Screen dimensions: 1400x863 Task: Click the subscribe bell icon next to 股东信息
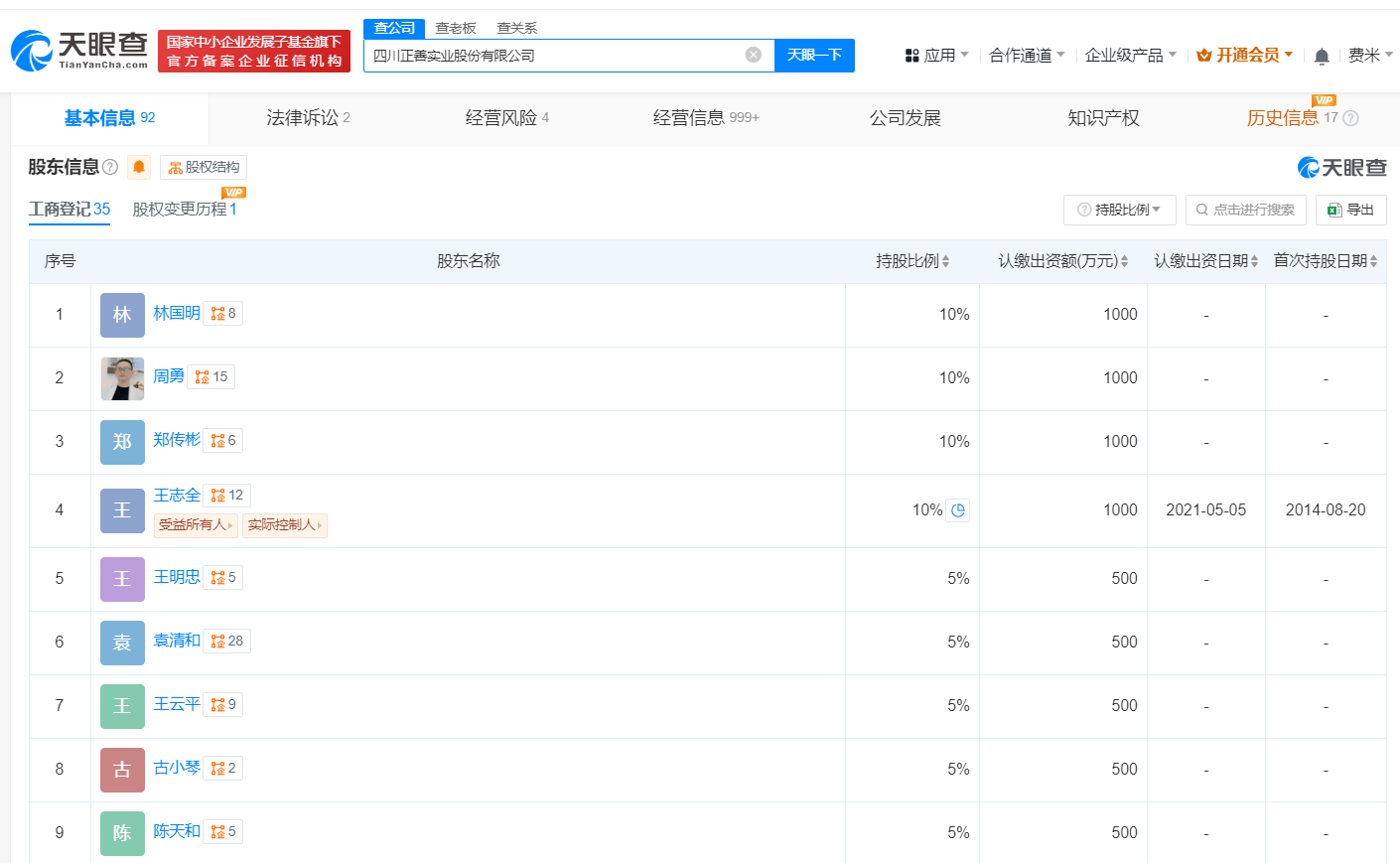(138, 167)
